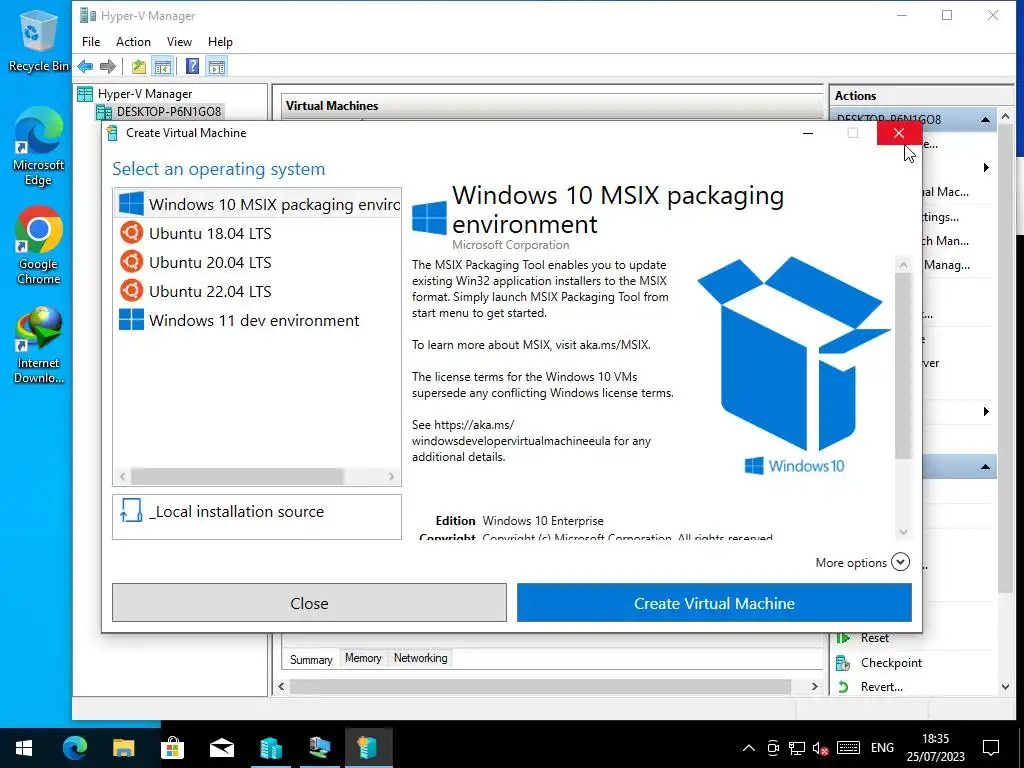Click the Back arrow in Hyper-V Manager toolbar
The image size is (1024, 768).
coord(85,66)
